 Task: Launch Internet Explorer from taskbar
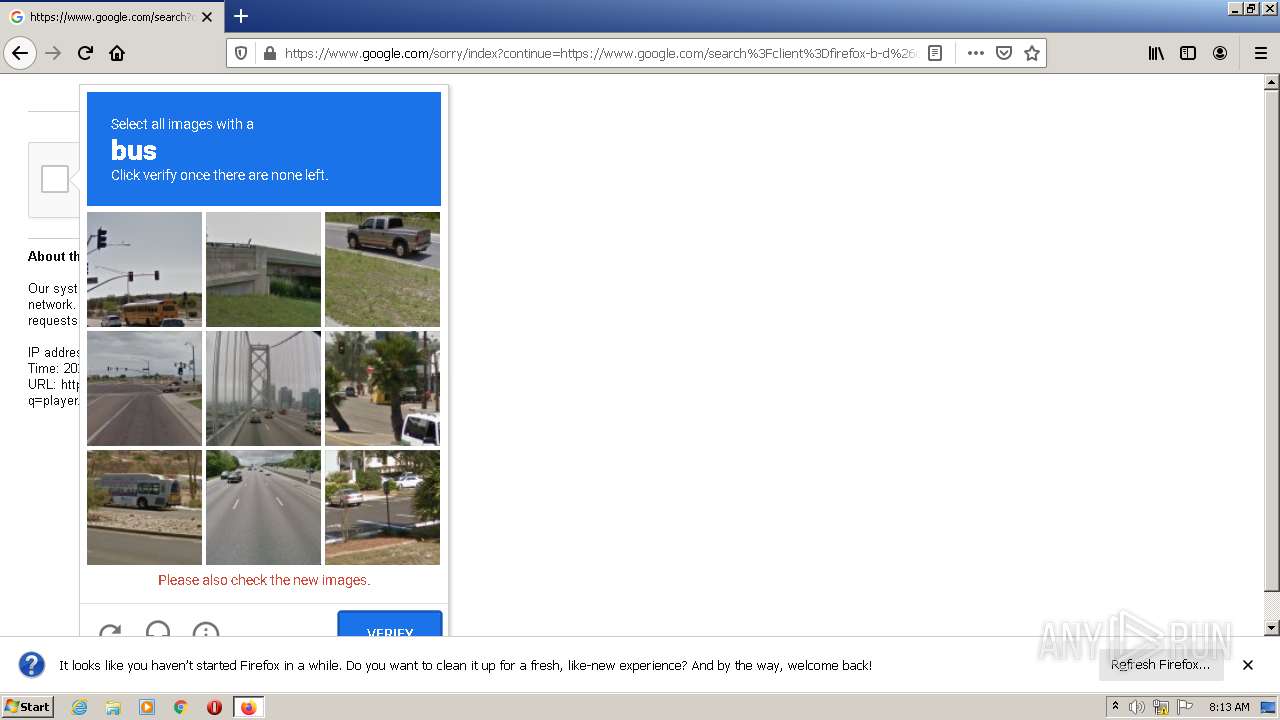click(x=79, y=707)
